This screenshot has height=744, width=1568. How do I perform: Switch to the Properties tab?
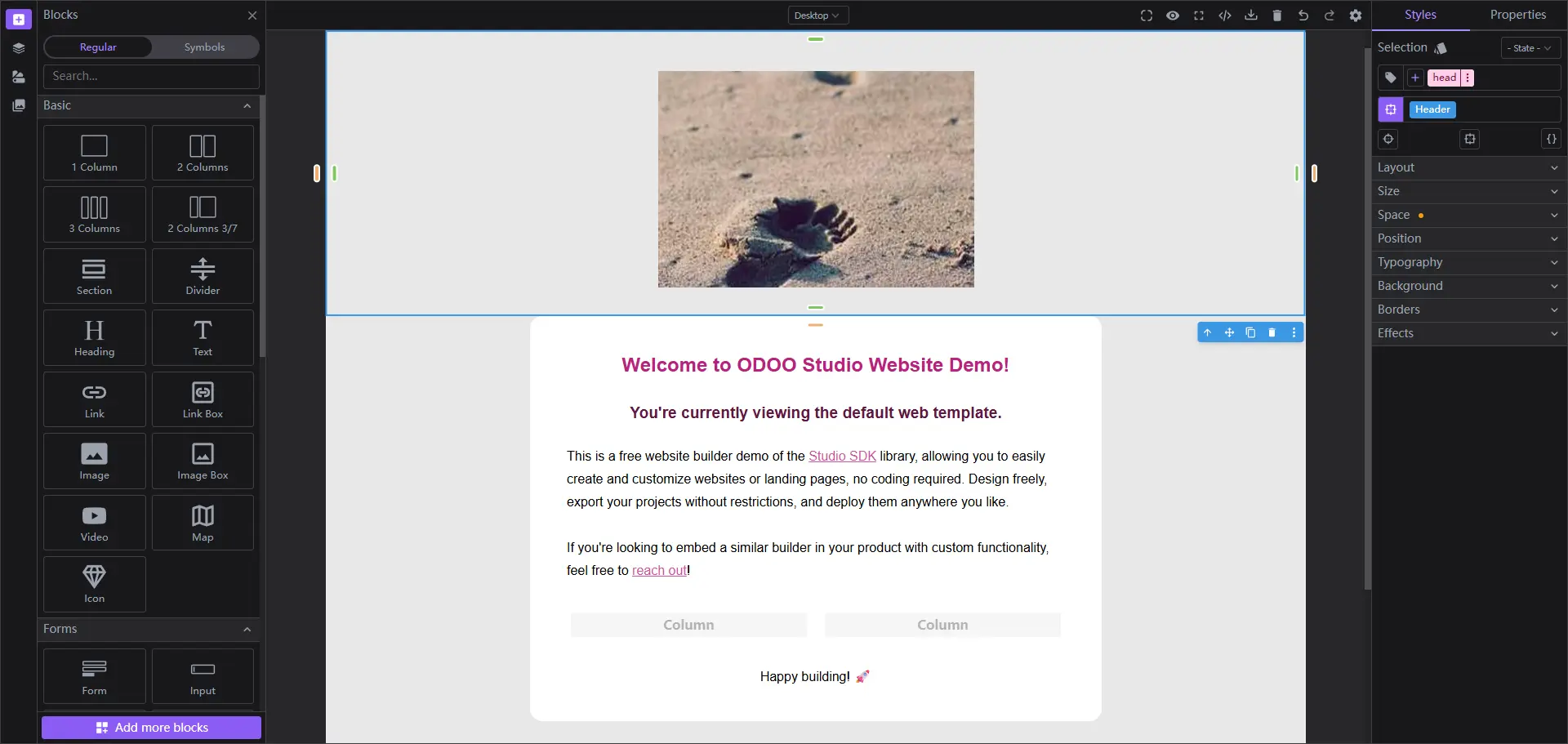pyautogui.click(x=1517, y=15)
